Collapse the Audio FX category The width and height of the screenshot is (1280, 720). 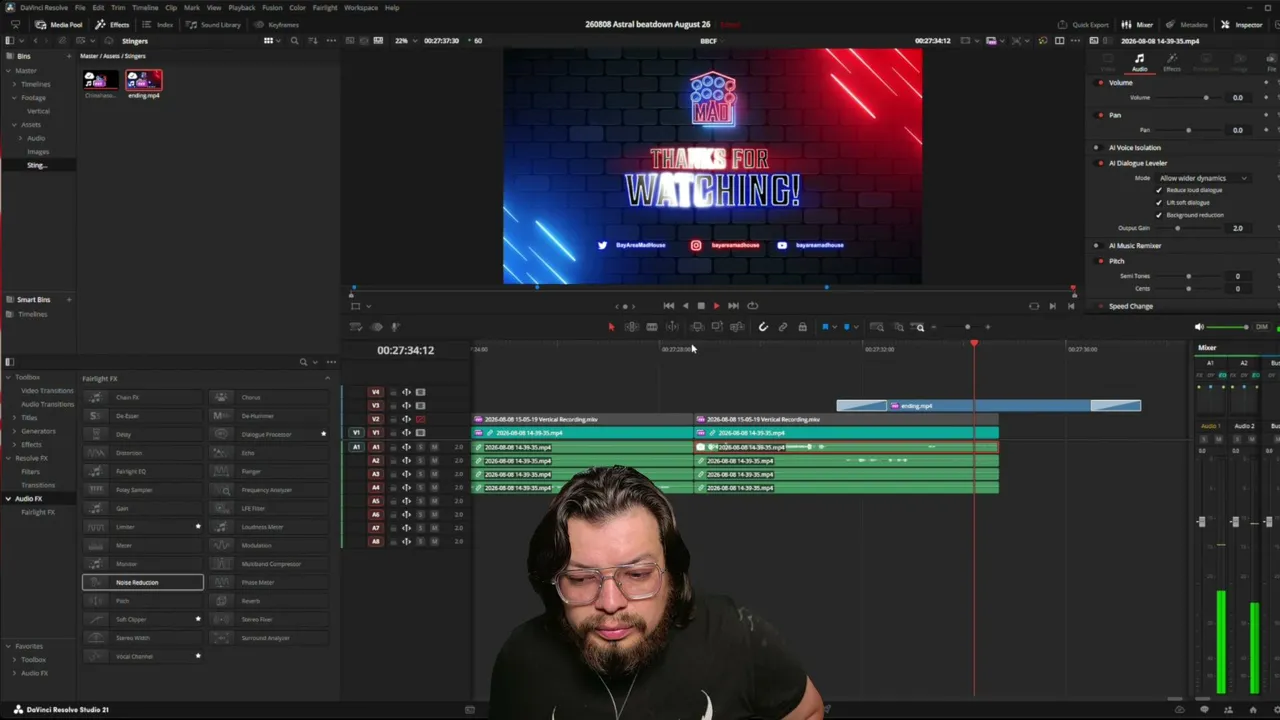tap(8, 499)
